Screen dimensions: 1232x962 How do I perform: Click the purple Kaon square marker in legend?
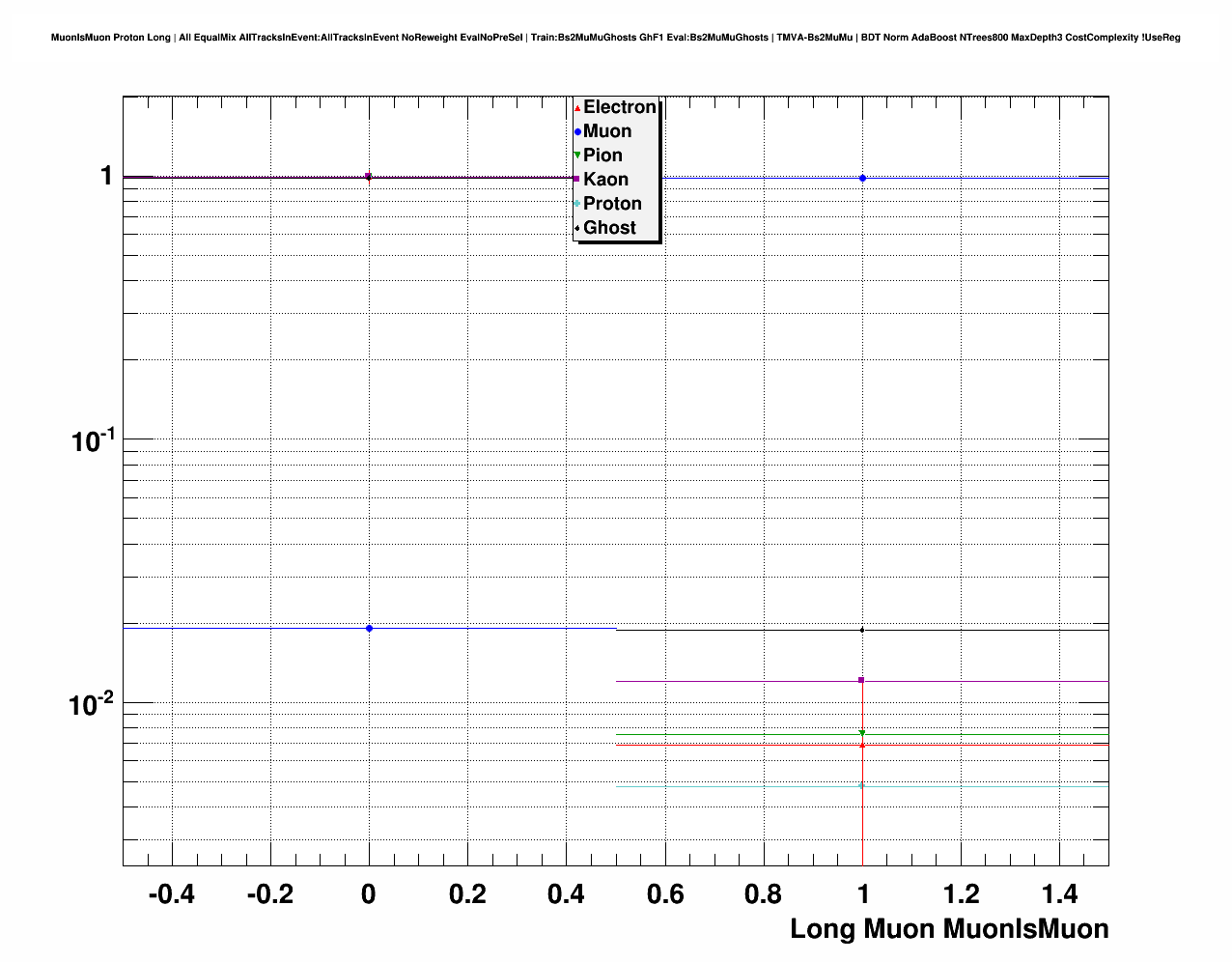tap(577, 180)
